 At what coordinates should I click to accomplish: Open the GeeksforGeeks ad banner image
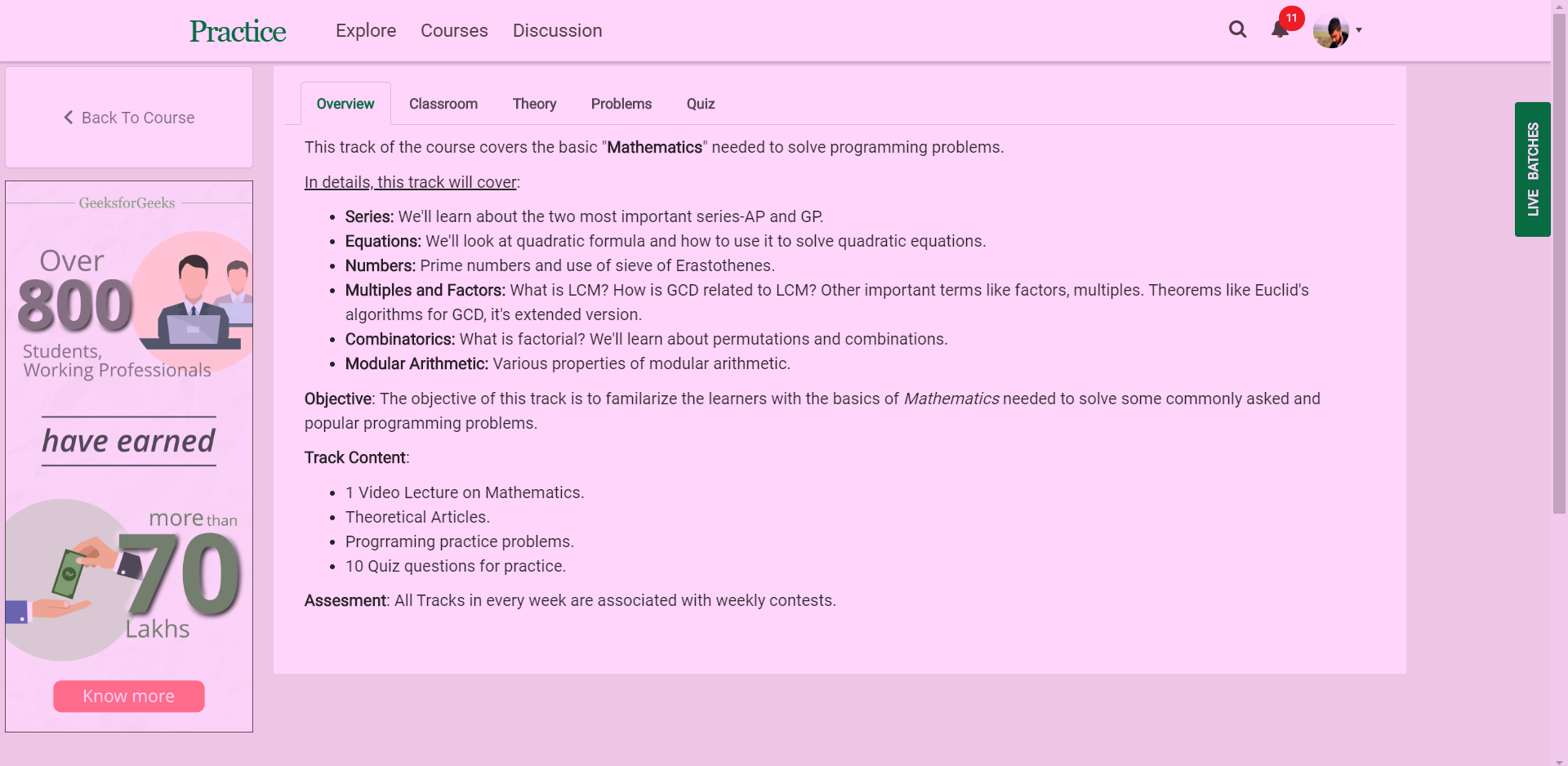[x=129, y=456]
